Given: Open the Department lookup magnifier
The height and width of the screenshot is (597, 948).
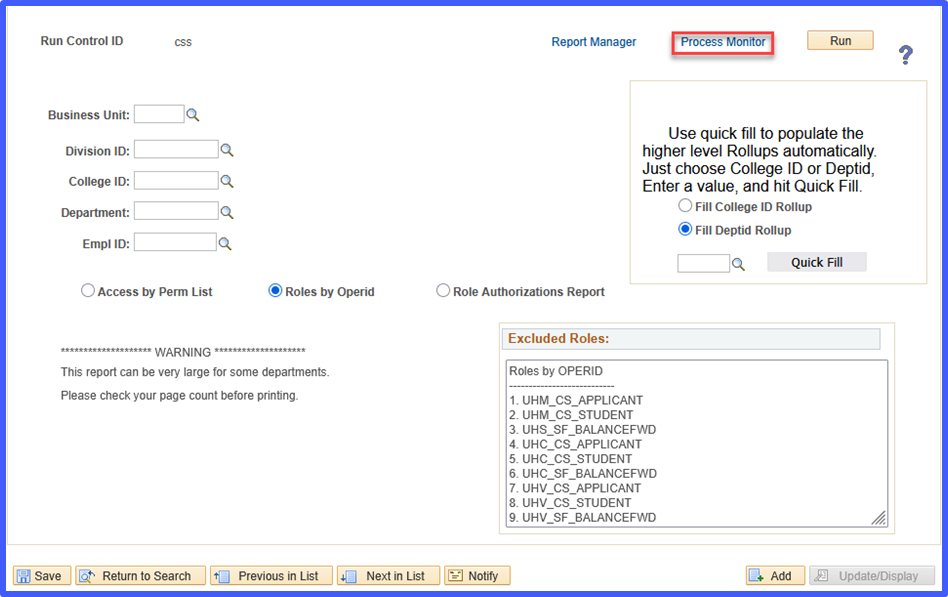Looking at the screenshot, I should [227, 211].
